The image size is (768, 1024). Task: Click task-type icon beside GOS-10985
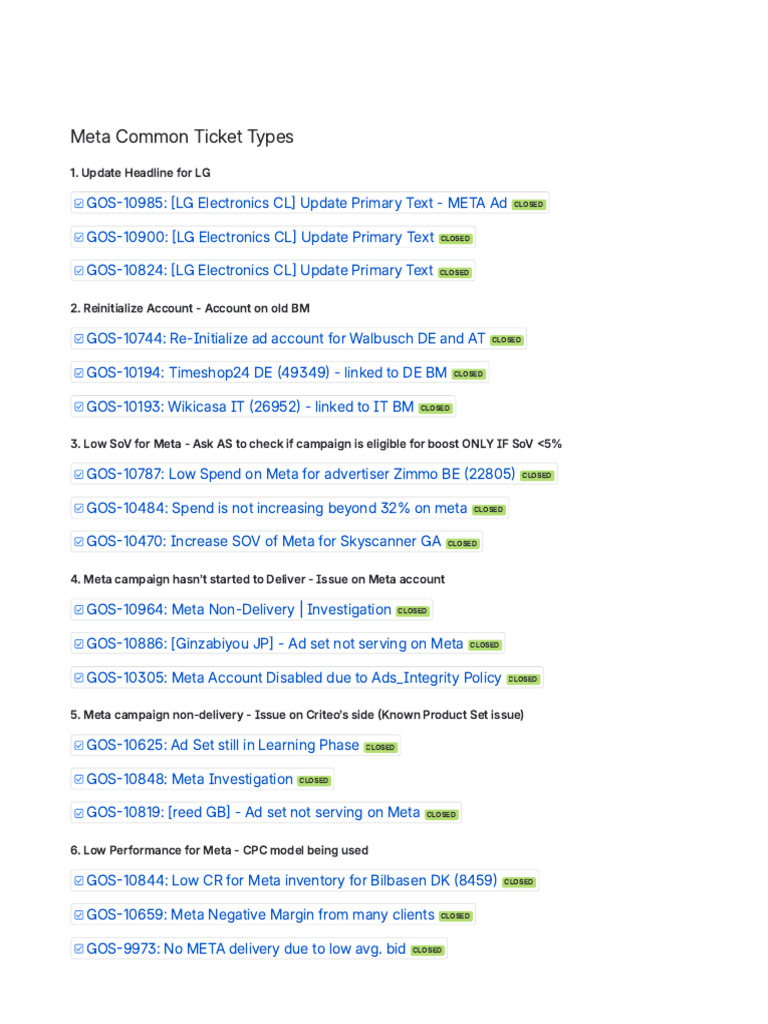[79, 203]
